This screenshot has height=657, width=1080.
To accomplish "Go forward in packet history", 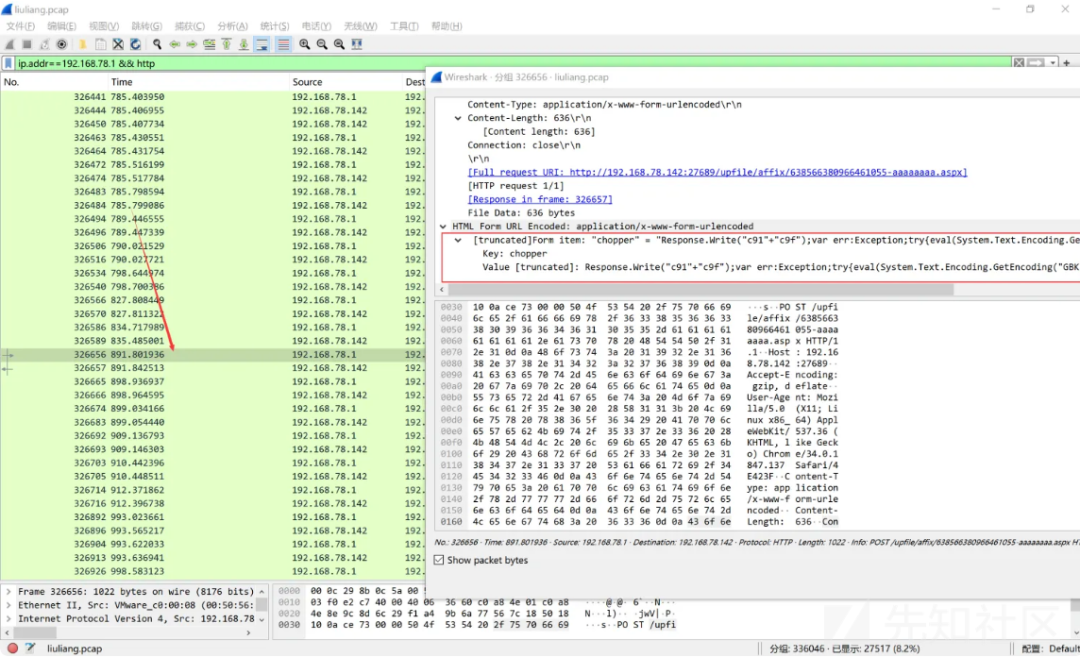I will (191, 44).
